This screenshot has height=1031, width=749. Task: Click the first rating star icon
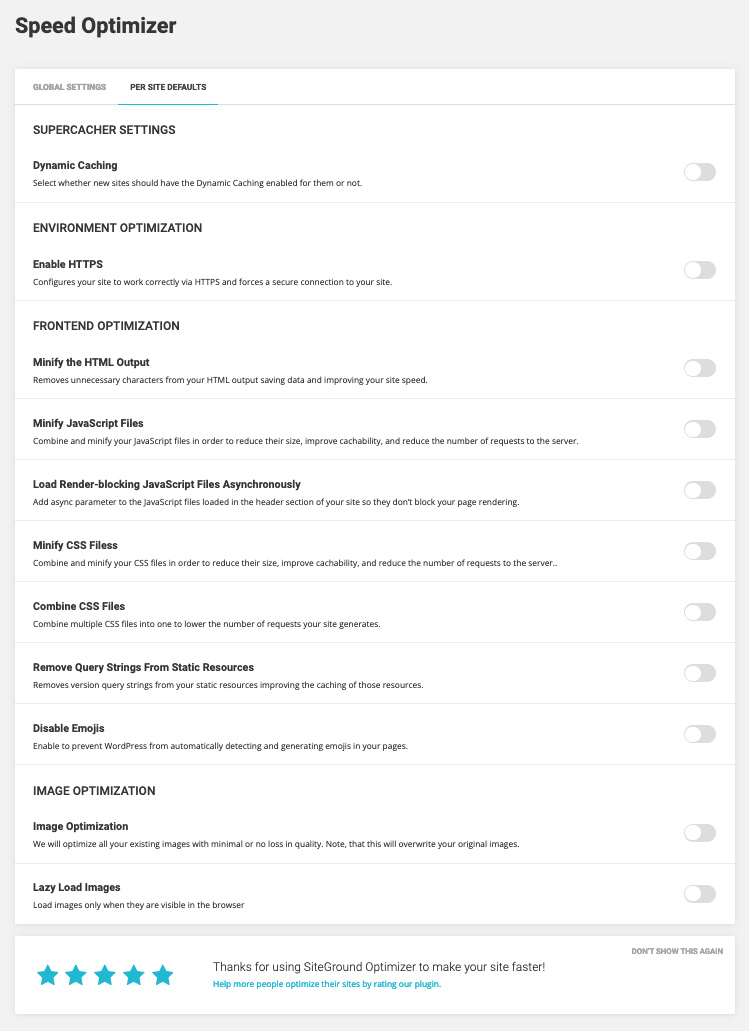[x=47, y=975]
